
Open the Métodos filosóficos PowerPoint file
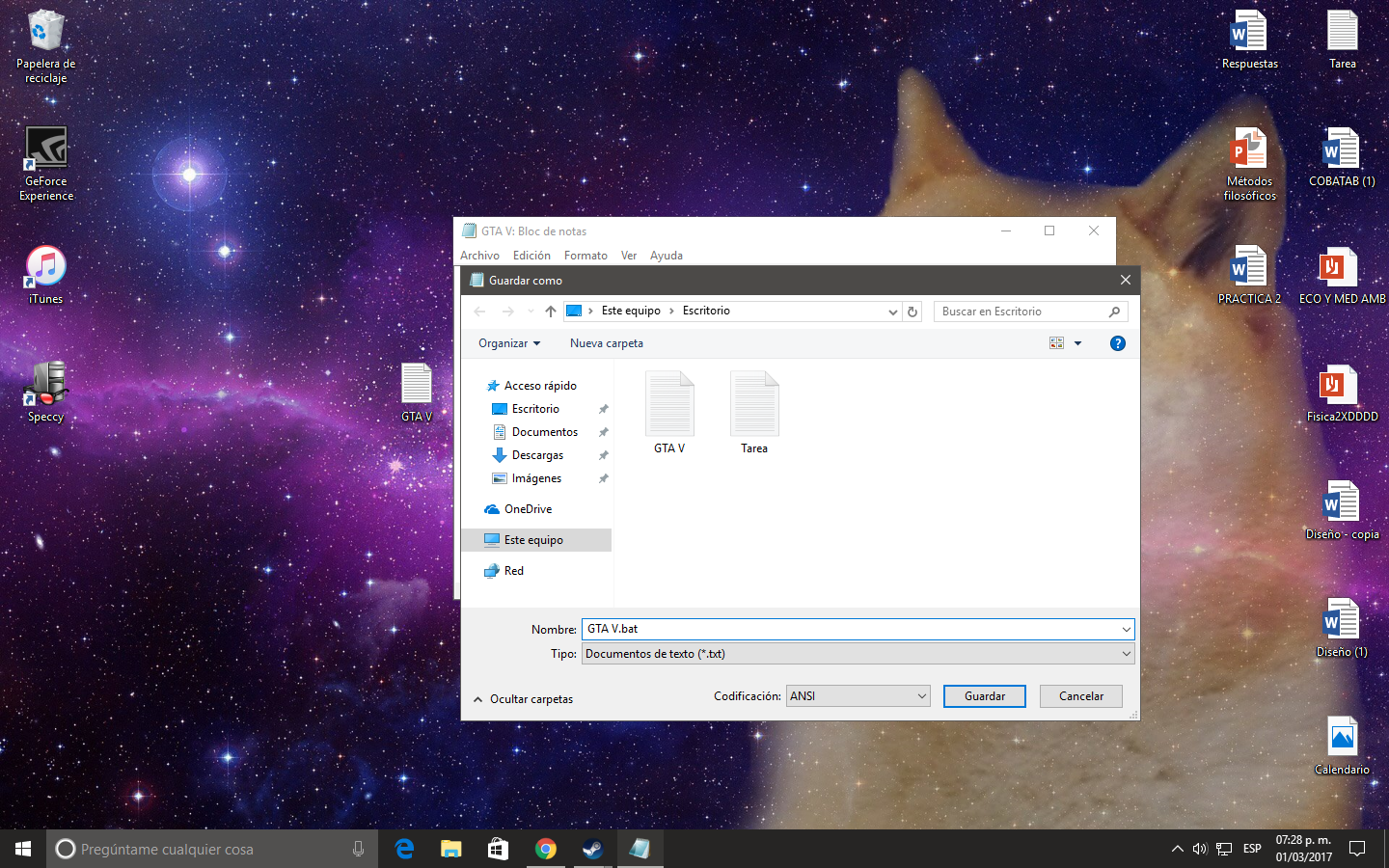point(1249,164)
